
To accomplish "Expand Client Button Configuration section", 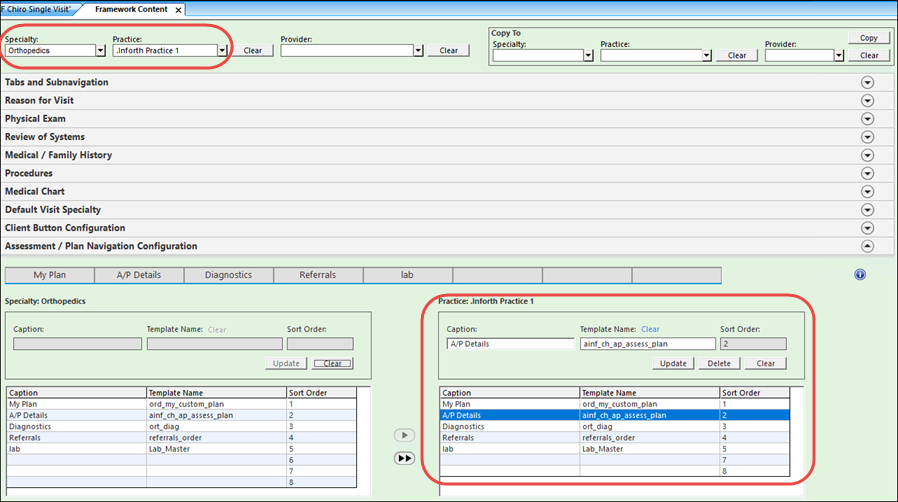I will [868, 228].
